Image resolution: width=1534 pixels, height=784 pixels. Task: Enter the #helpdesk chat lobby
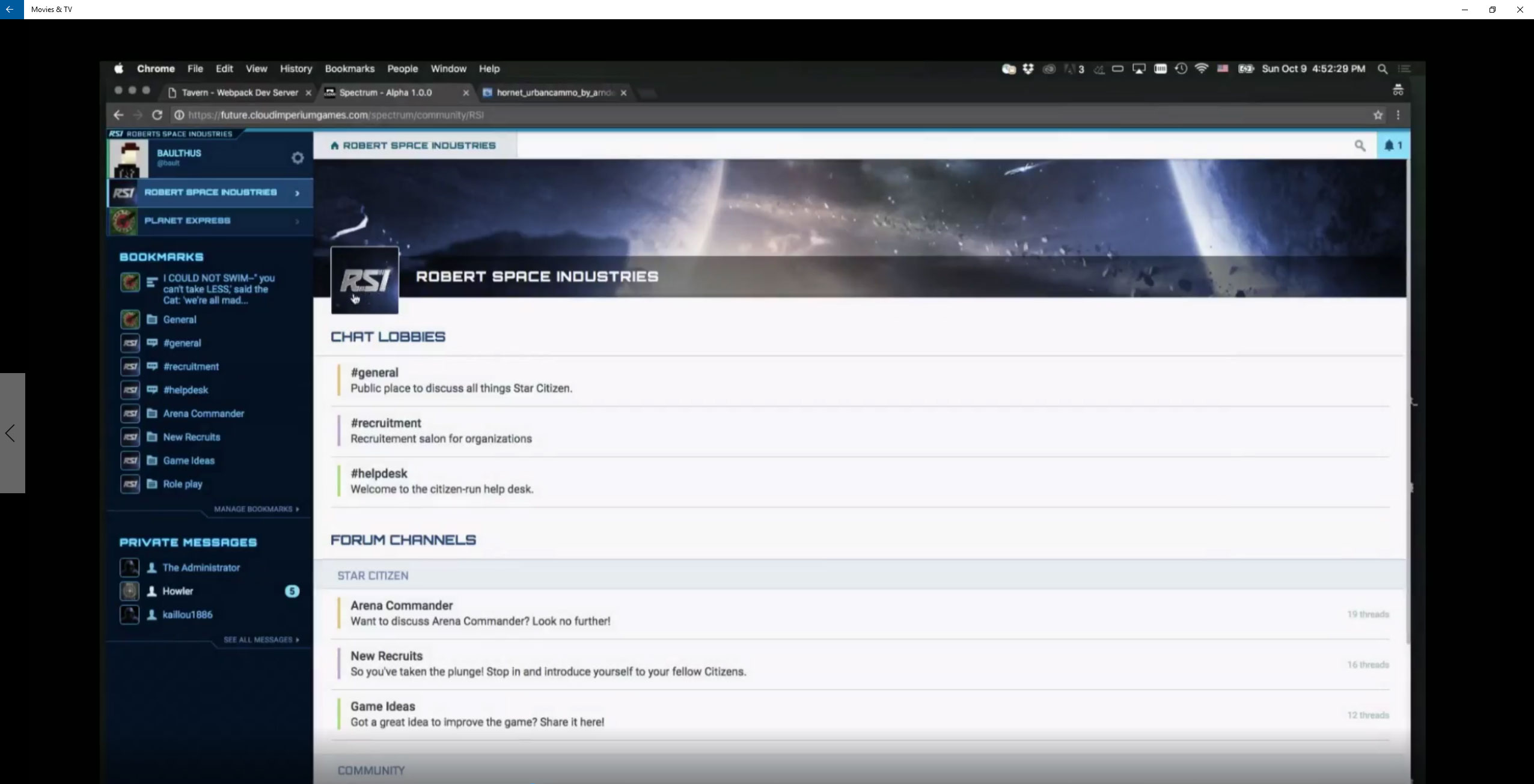pos(860,481)
